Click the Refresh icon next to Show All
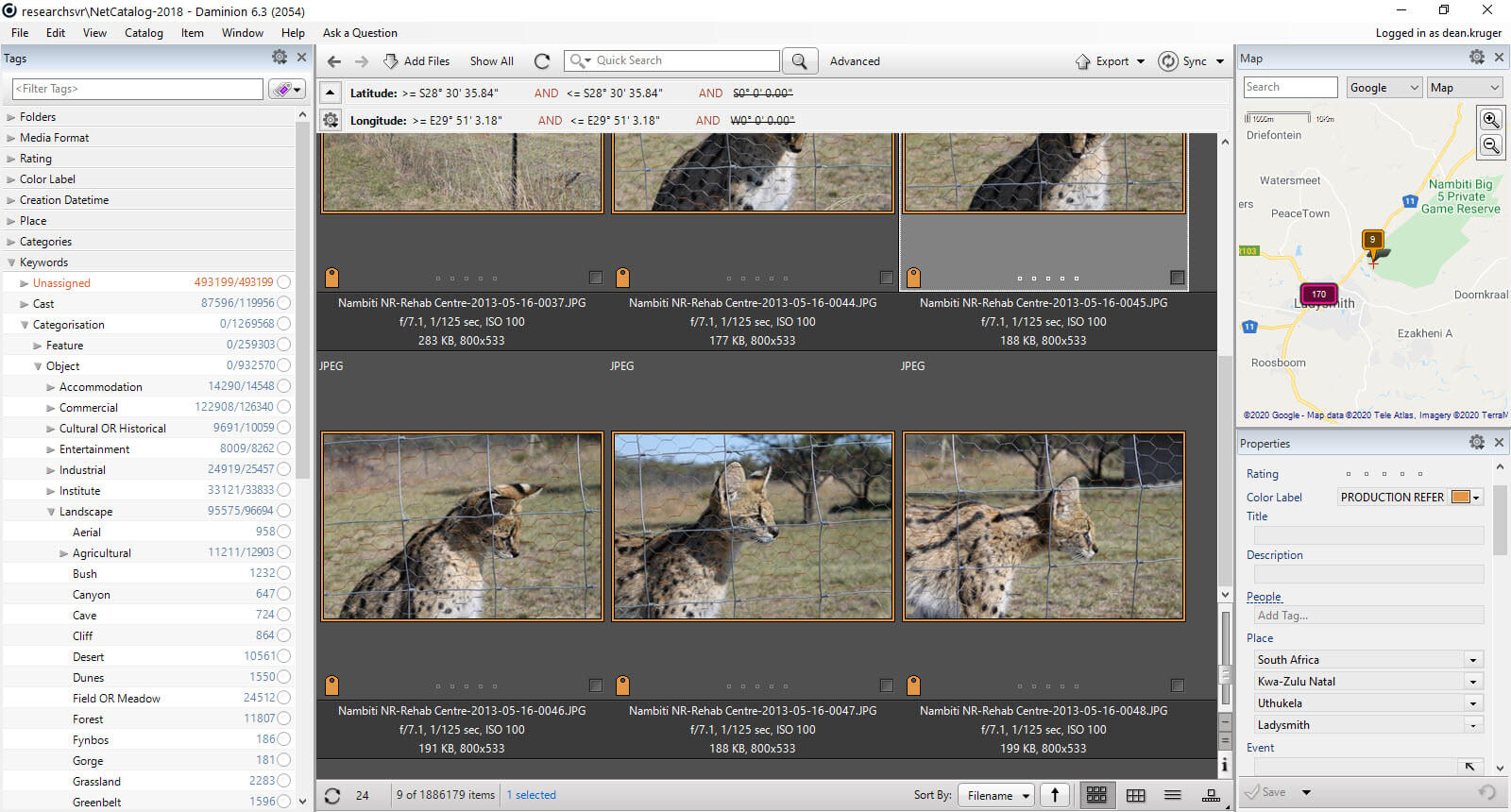The width and height of the screenshot is (1511, 812). pos(542,61)
